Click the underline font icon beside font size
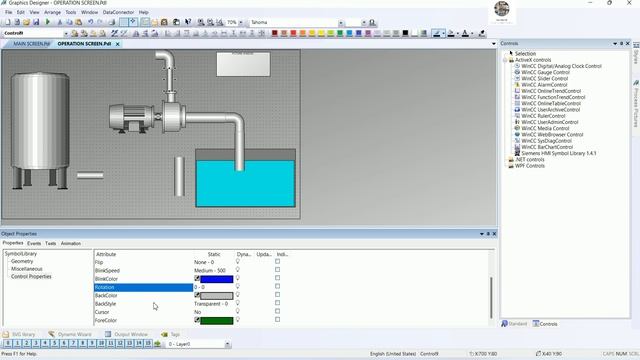640x360 pixels. [x=372, y=22]
